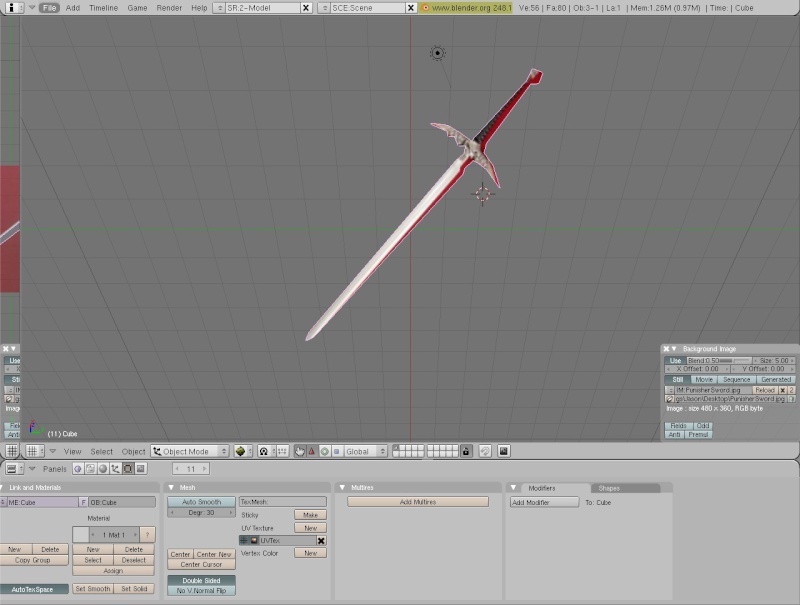800x605 pixels.
Task: Click the render this view image icon
Action: coord(504,451)
